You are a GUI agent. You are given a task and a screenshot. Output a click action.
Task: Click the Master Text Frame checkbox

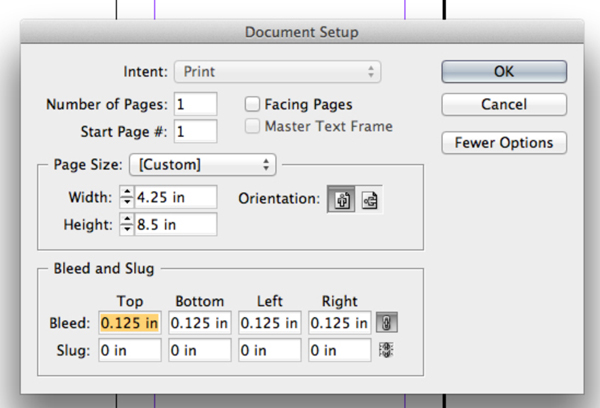pyautogui.click(x=252, y=126)
